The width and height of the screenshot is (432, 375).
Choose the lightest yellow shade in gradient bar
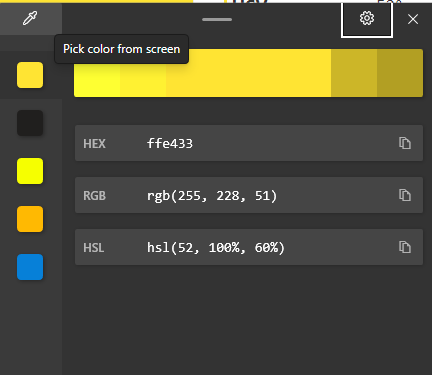point(97,80)
